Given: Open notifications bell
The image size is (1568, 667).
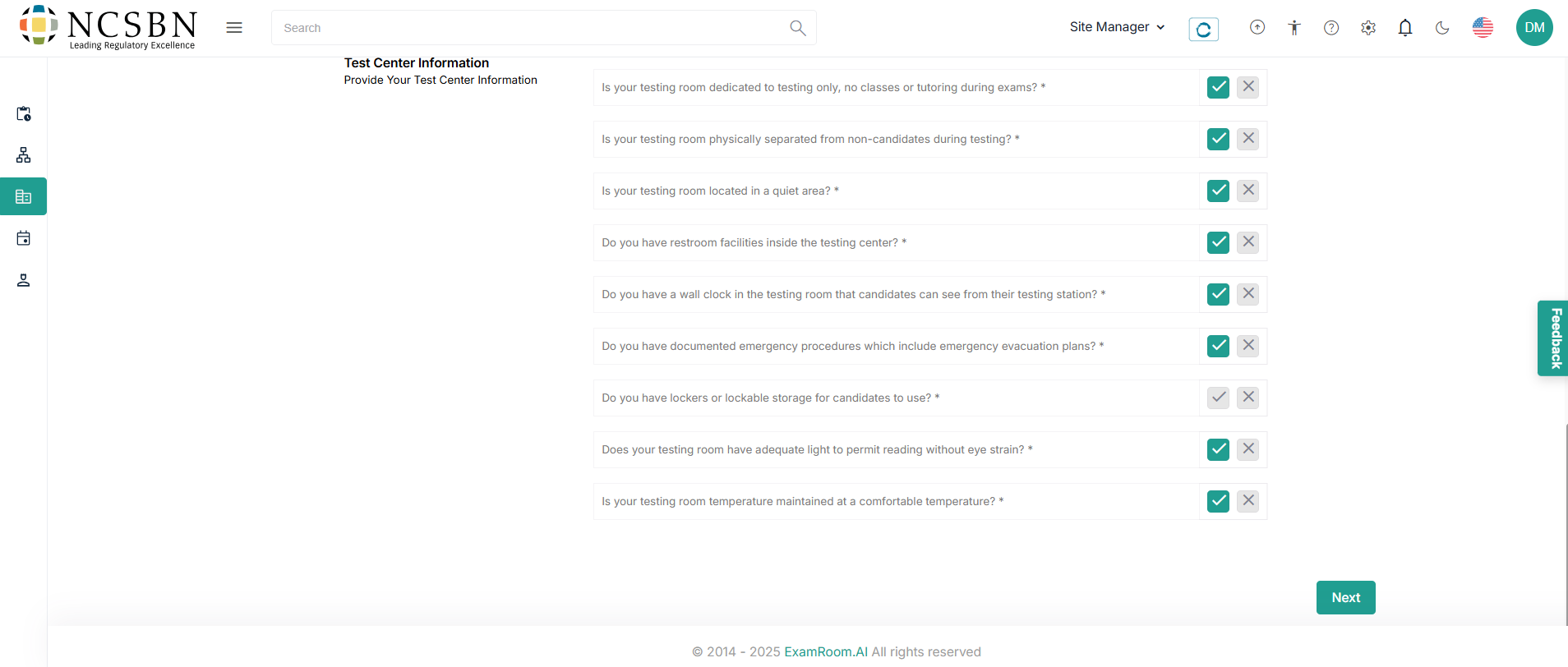Looking at the screenshot, I should pyautogui.click(x=1405, y=28).
